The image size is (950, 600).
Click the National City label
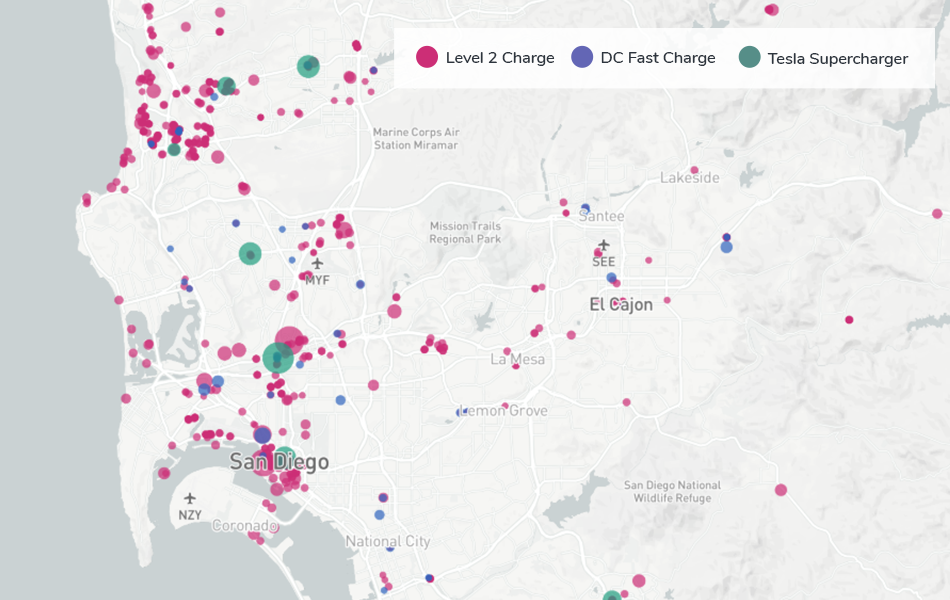tap(386, 541)
